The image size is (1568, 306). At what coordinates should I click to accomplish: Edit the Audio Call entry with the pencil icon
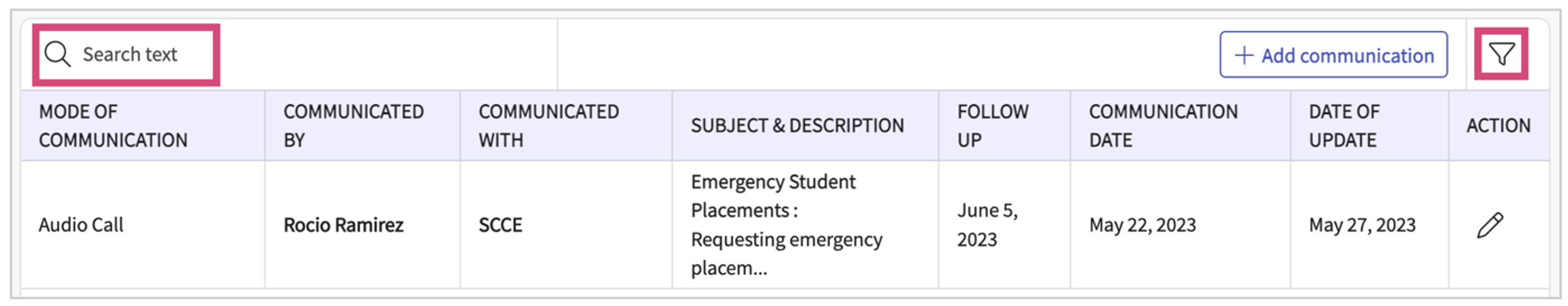pyautogui.click(x=1490, y=225)
